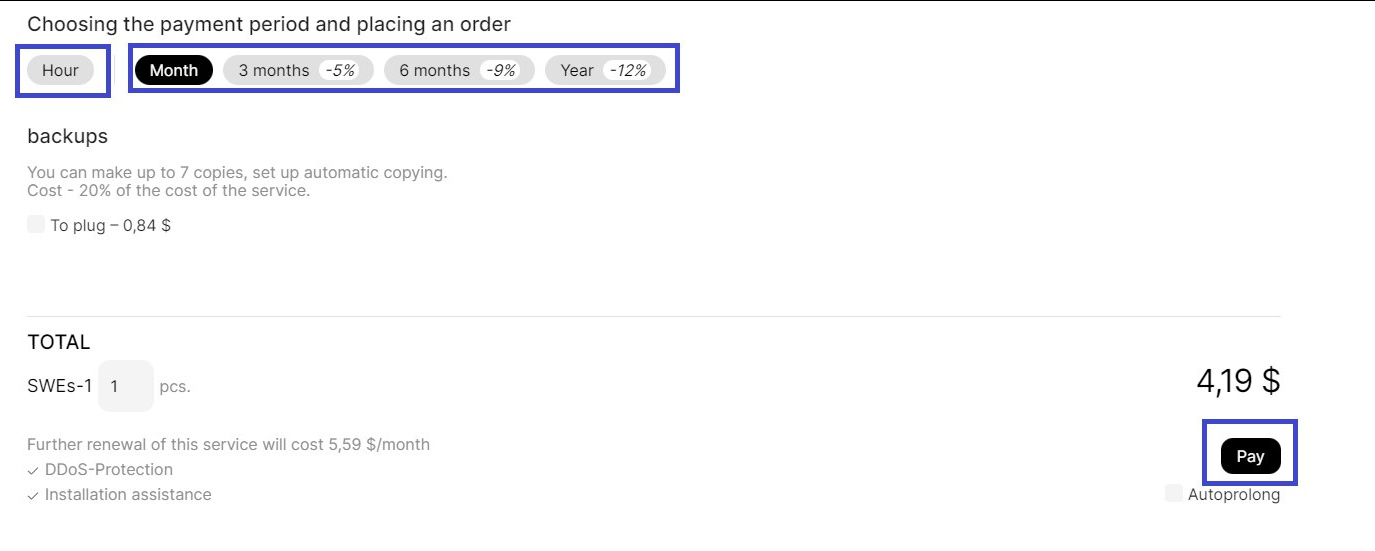Choose the 6 months period option
This screenshot has height=551, width=1375.
point(434,70)
